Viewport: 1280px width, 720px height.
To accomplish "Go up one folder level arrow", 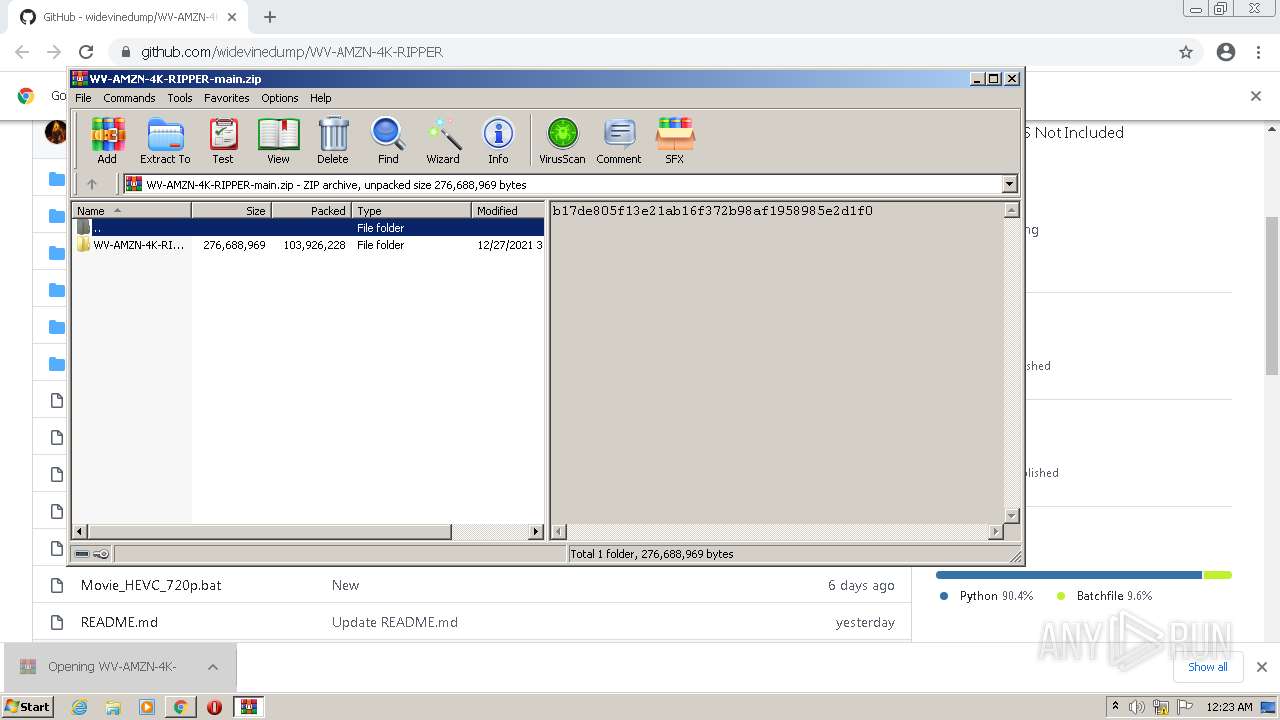I will tap(92, 184).
